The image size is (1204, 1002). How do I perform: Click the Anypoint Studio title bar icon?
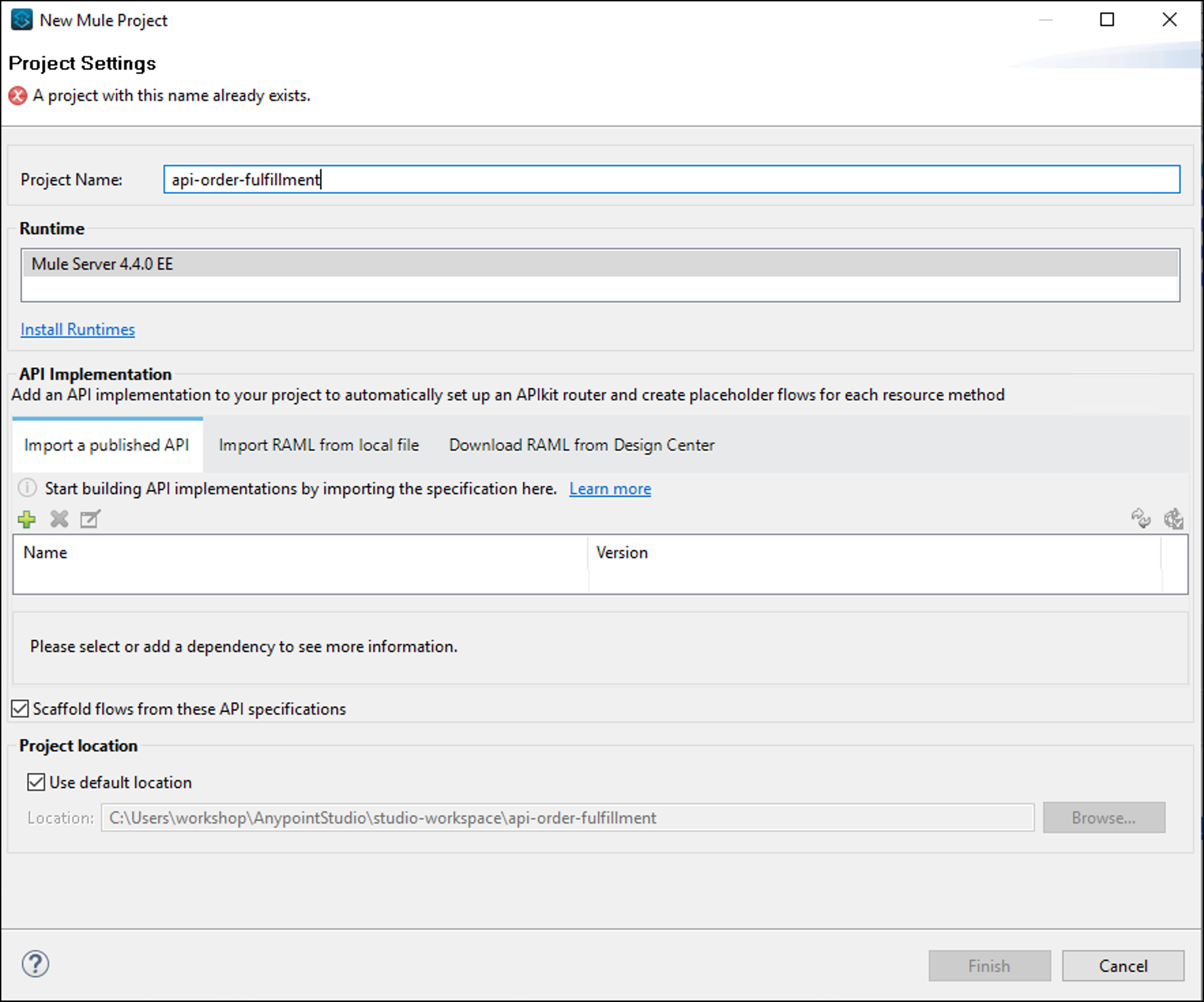coord(22,20)
